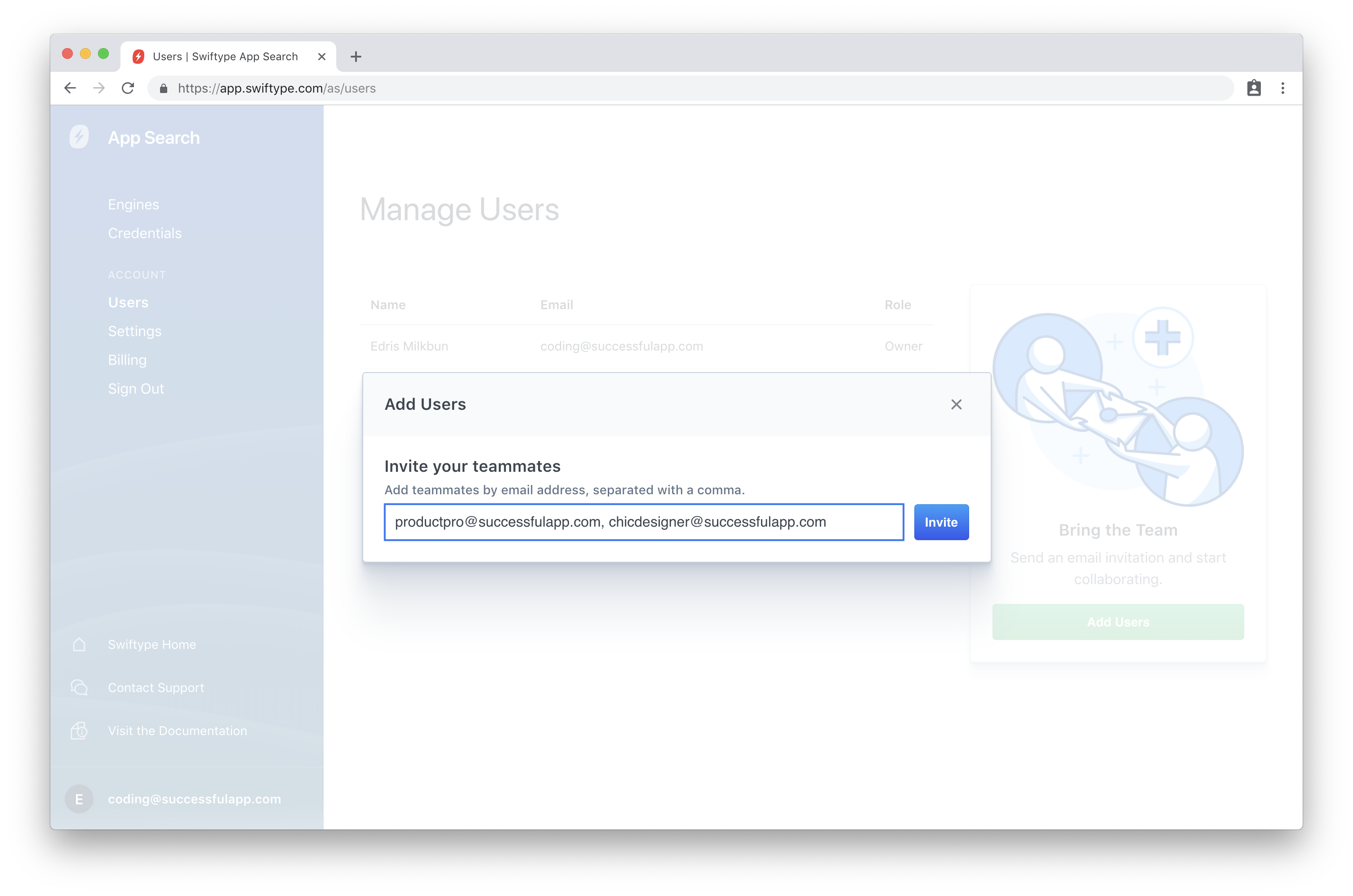Screen dimensions: 1353x896
Task: Click the browser settings kebab menu icon
Action: 1283,88
